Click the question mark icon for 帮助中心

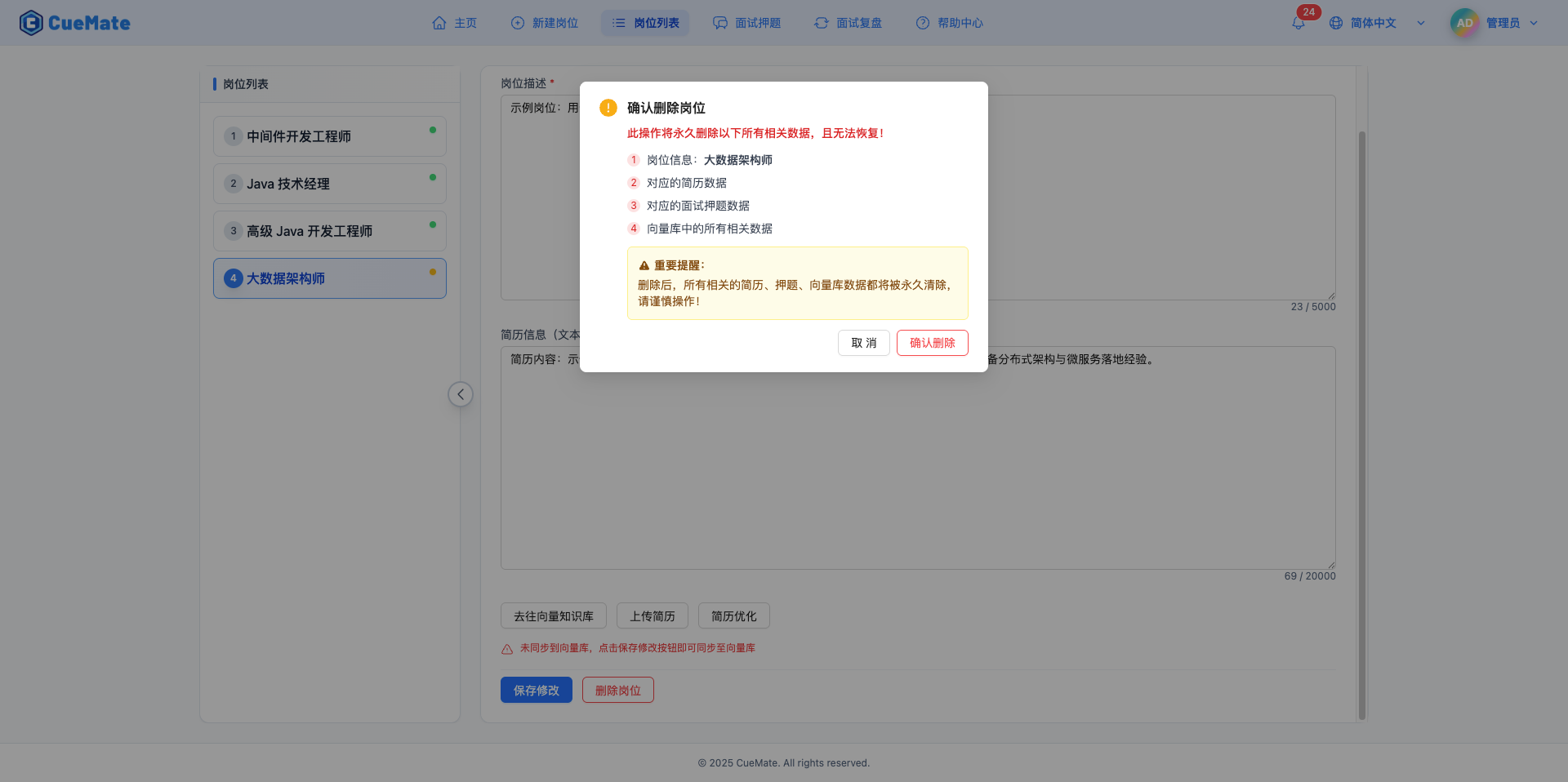(x=922, y=23)
